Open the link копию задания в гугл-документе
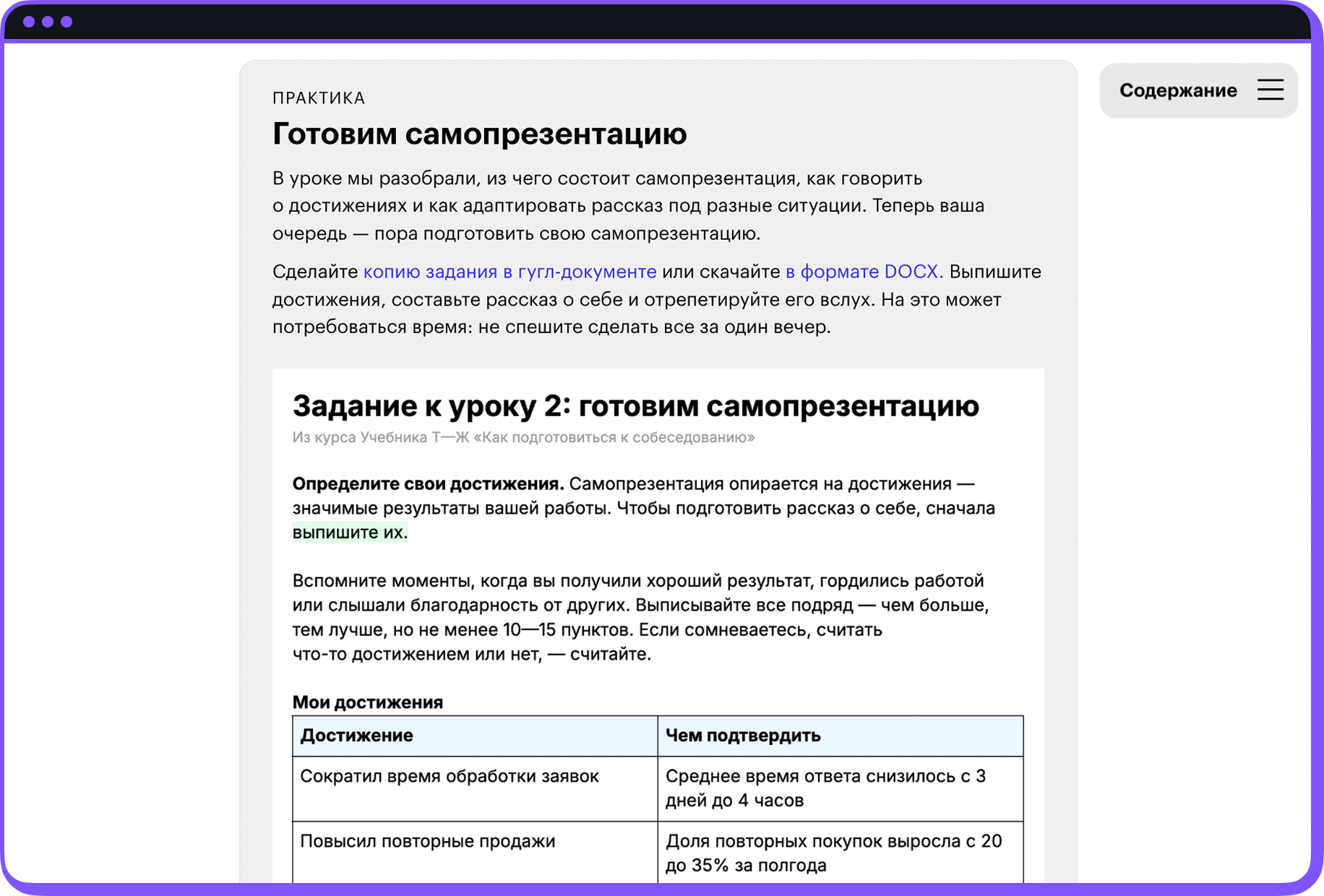 [x=510, y=272]
